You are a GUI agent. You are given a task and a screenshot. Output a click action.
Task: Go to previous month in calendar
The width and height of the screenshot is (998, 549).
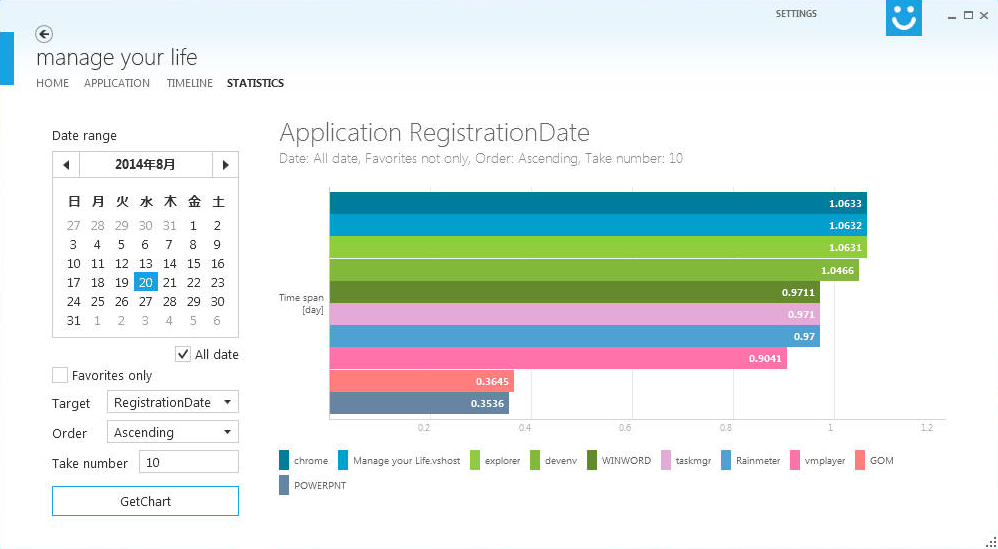pos(66,165)
